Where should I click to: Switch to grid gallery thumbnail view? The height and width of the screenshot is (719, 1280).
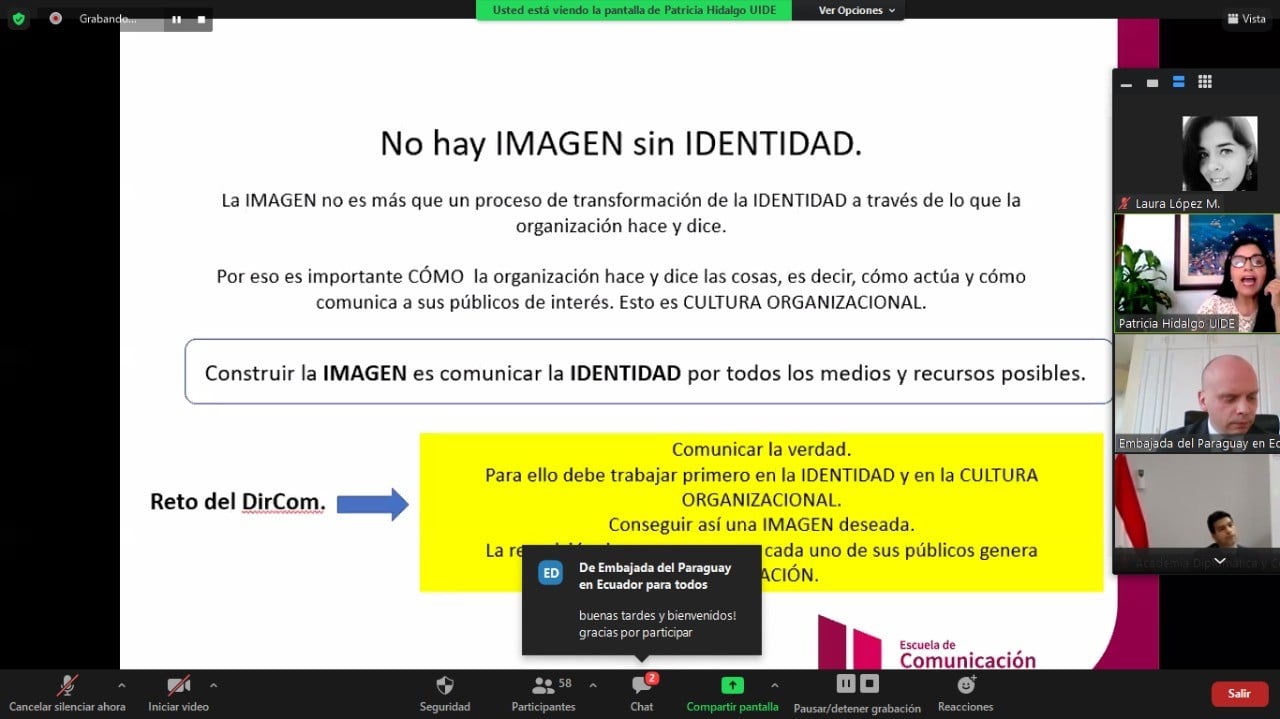pyautogui.click(x=1205, y=82)
